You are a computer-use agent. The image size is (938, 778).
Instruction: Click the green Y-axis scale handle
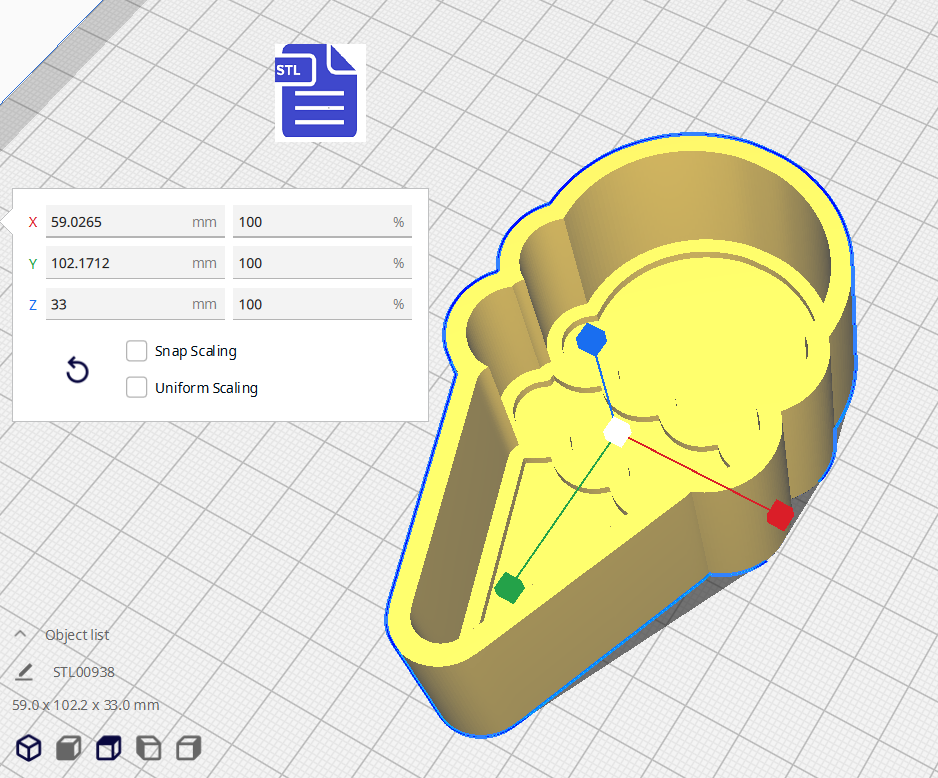pos(509,588)
